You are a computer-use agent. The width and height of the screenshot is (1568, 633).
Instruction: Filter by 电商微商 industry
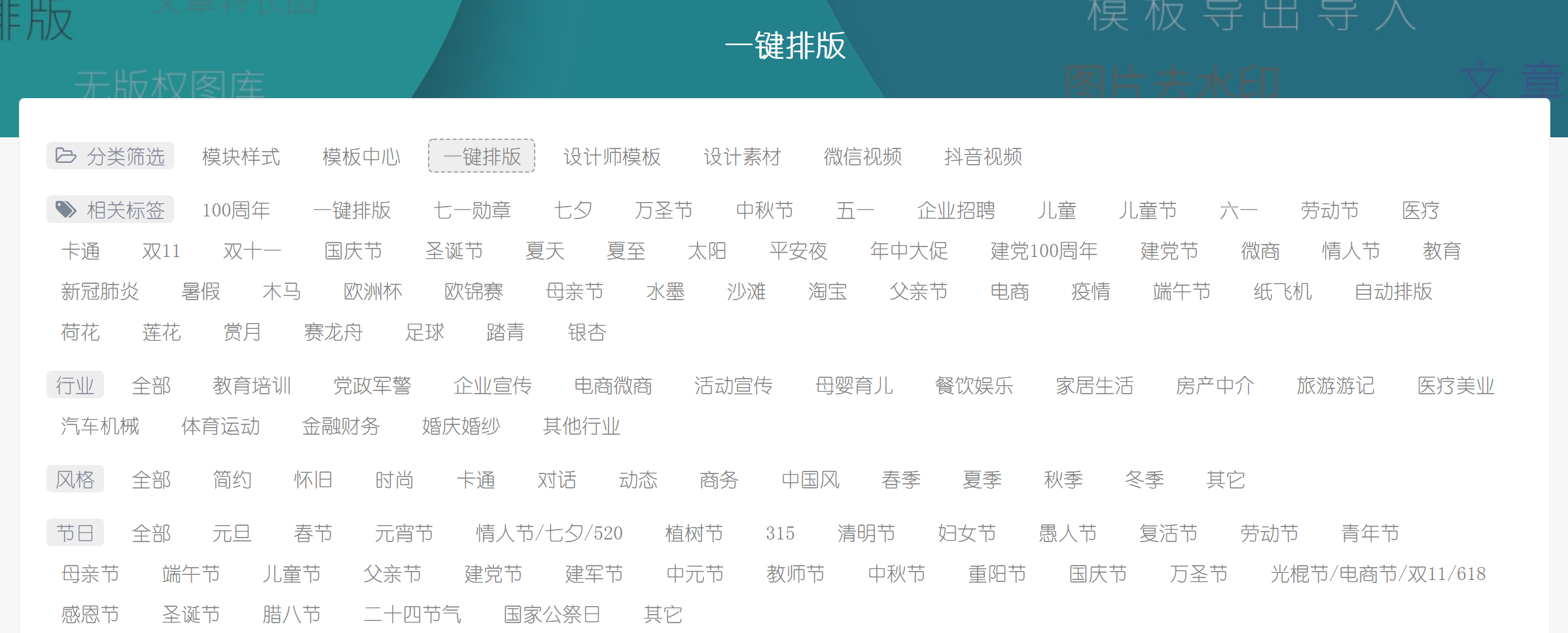(x=613, y=386)
